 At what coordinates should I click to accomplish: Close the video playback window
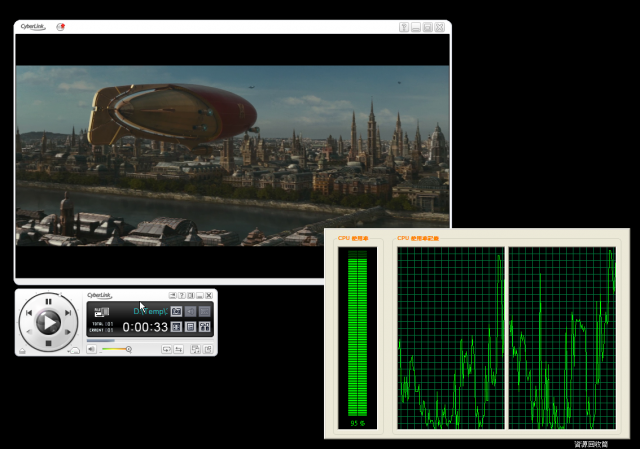point(439,27)
